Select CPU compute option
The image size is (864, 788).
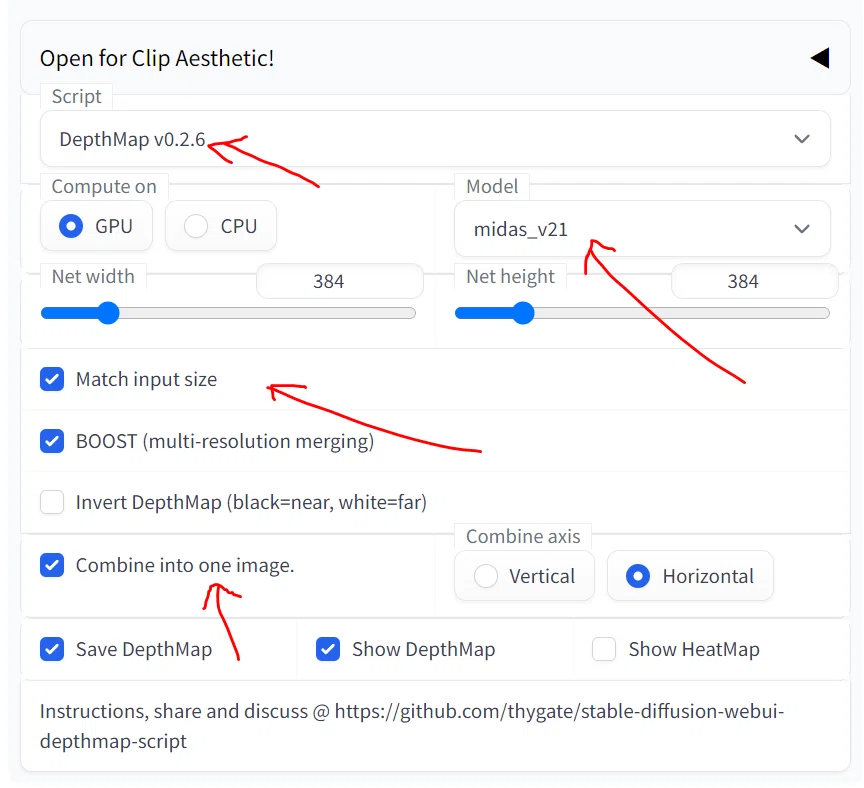(221, 226)
